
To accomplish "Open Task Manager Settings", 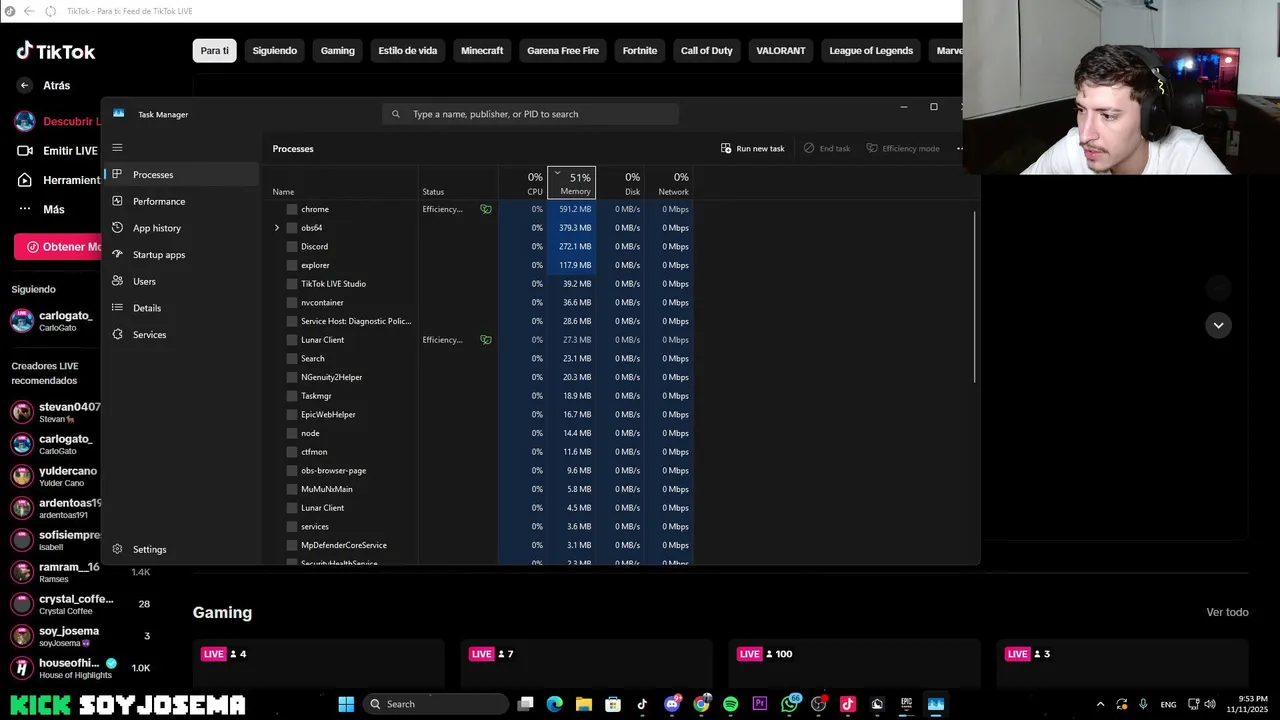I will [182, 549].
